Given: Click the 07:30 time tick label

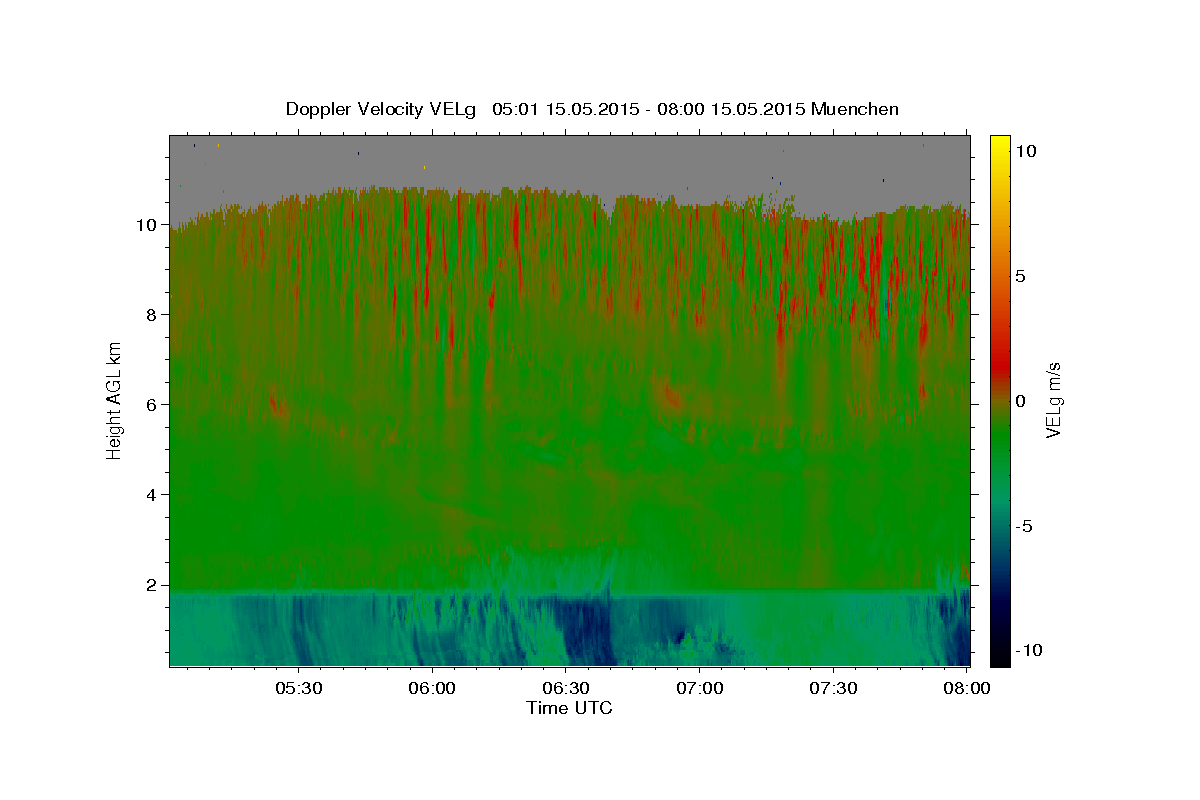Looking at the screenshot, I should click(833, 688).
